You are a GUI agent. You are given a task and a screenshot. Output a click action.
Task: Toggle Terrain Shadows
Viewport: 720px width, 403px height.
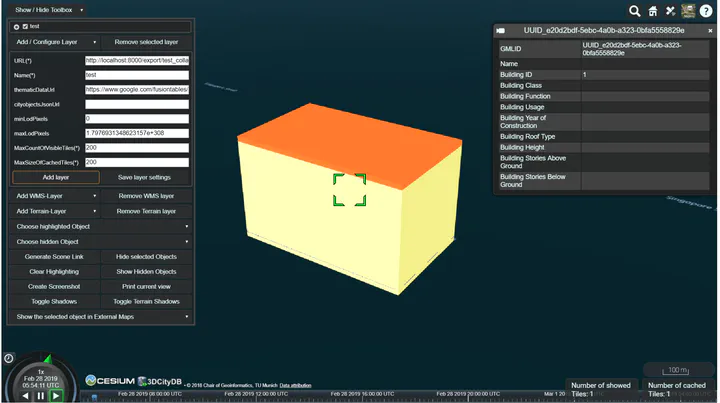146,301
